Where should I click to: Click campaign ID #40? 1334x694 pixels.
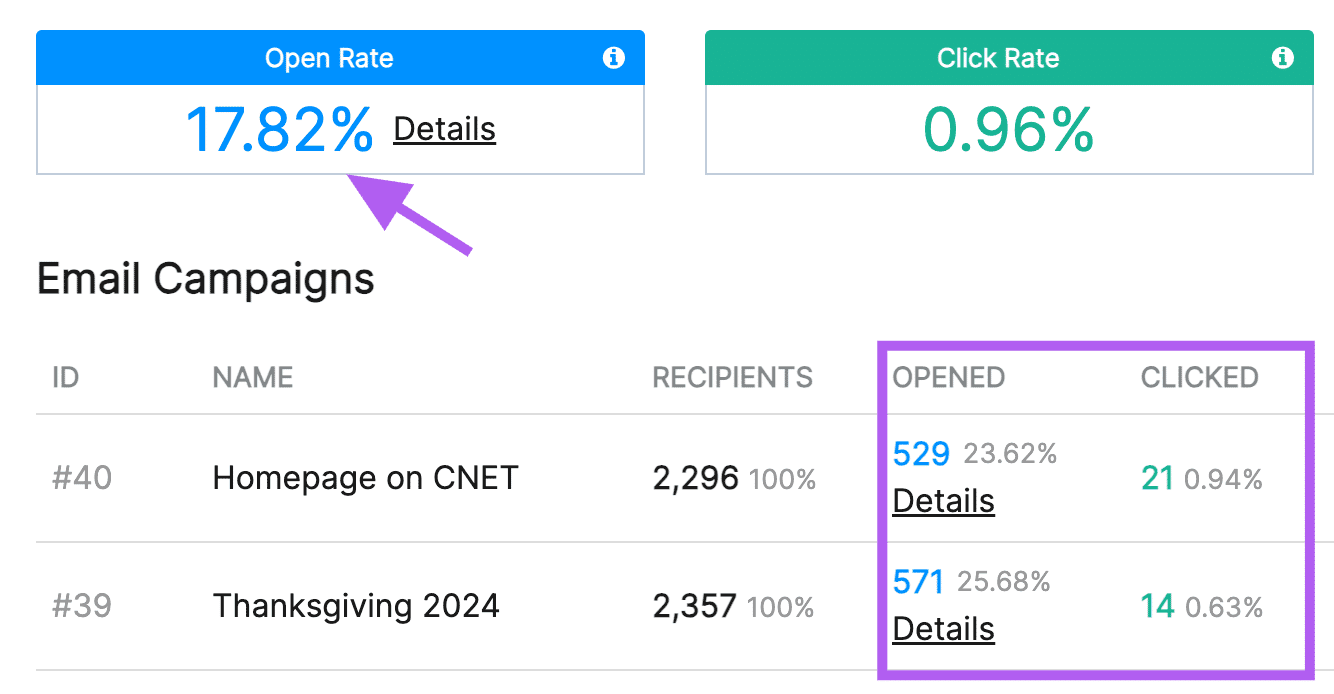click(82, 478)
